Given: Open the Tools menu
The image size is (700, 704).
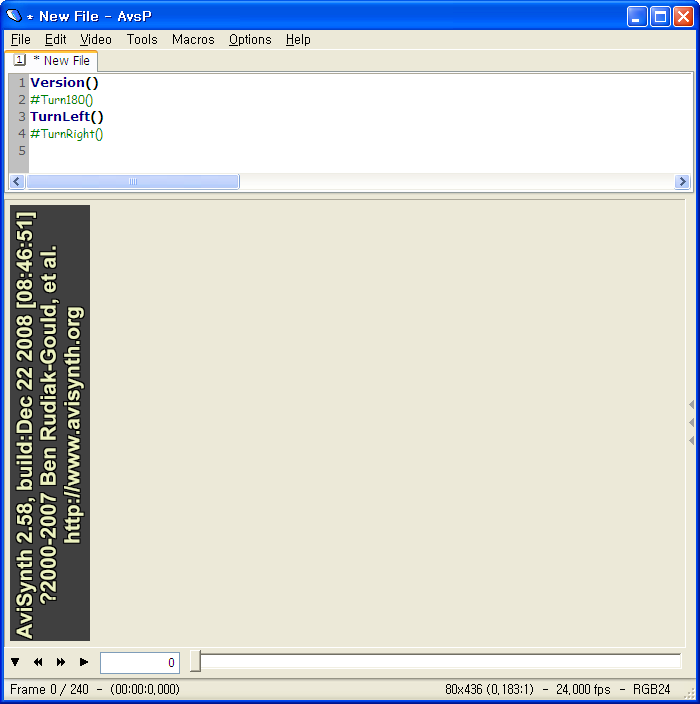Looking at the screenshot, I should pos(142,40).
